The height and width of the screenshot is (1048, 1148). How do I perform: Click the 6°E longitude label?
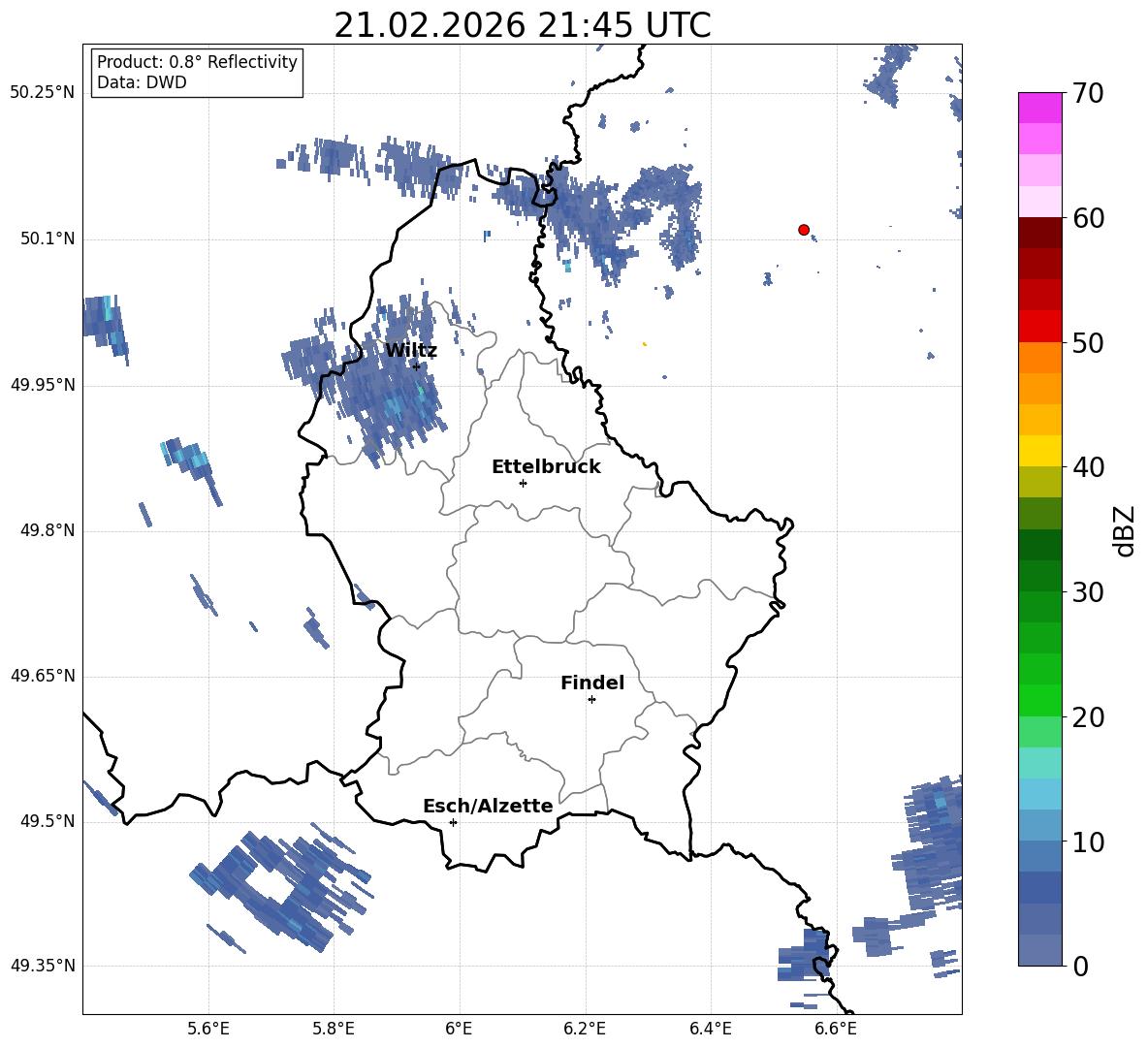(x=459, y=1029)
